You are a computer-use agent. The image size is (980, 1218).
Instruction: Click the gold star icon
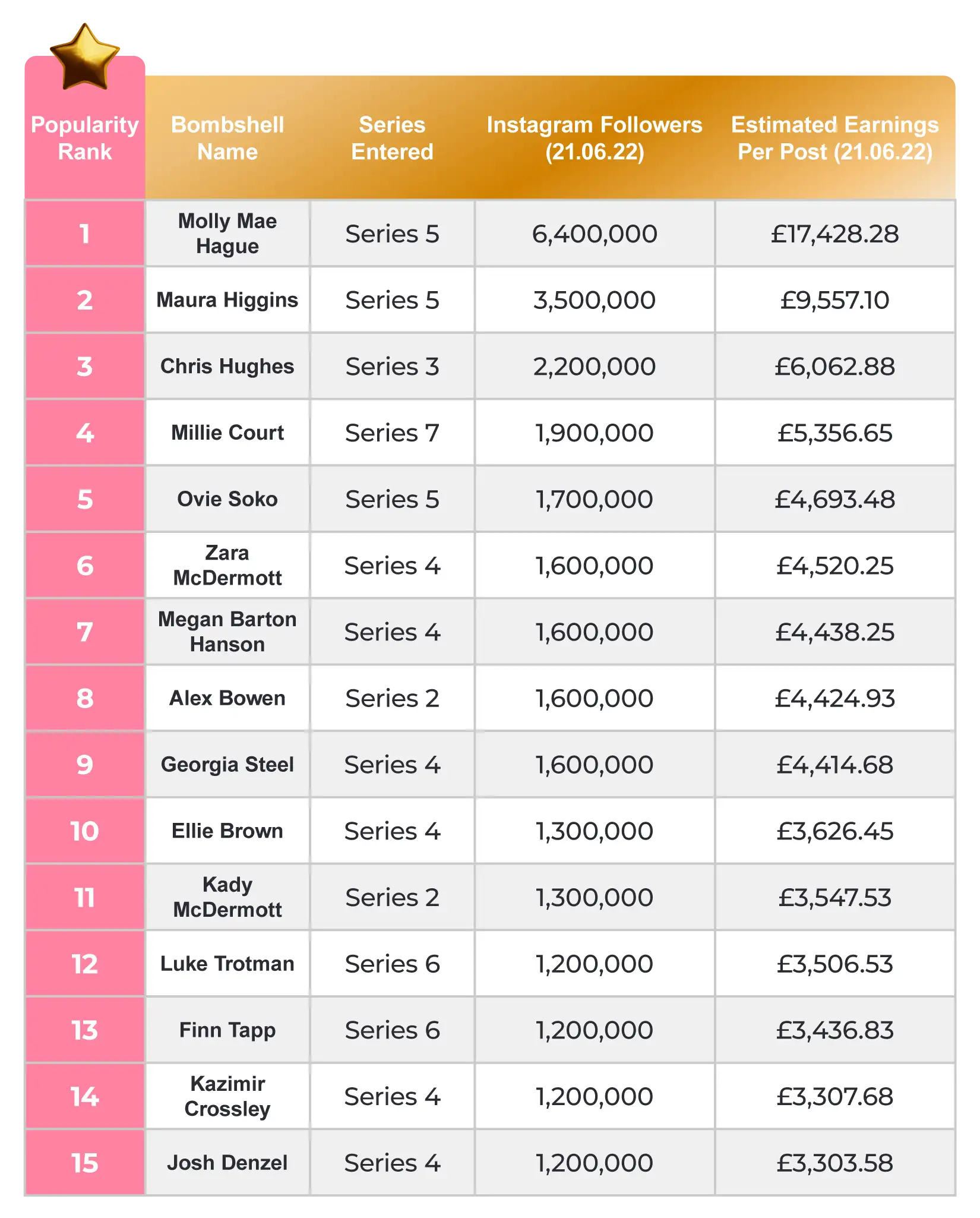85,57
